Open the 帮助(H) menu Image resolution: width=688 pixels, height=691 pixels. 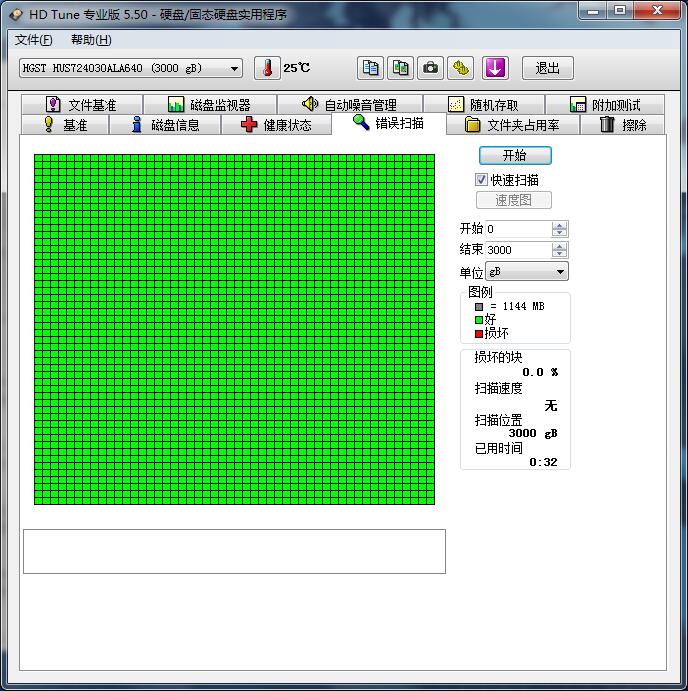(x=91, y=40)
